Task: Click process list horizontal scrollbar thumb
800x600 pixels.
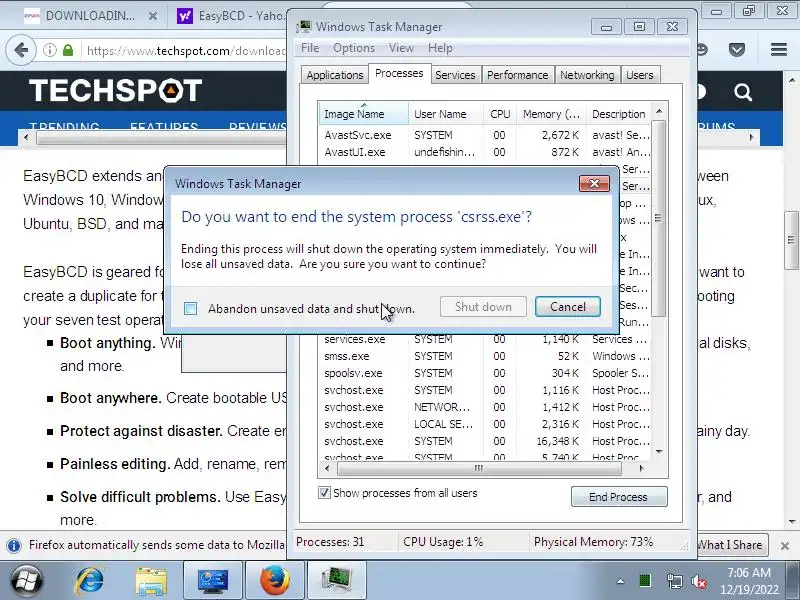Action: tap(479, 468)
